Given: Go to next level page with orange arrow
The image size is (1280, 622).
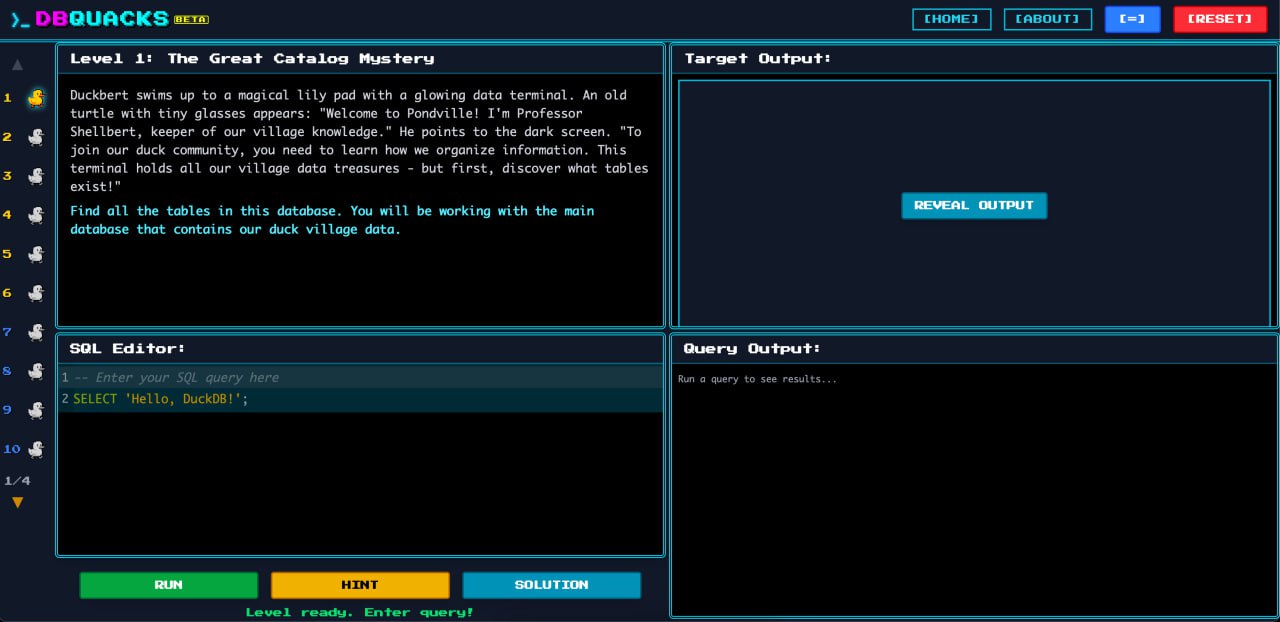Looking at the screenshot, I should (x=17, y=502).
